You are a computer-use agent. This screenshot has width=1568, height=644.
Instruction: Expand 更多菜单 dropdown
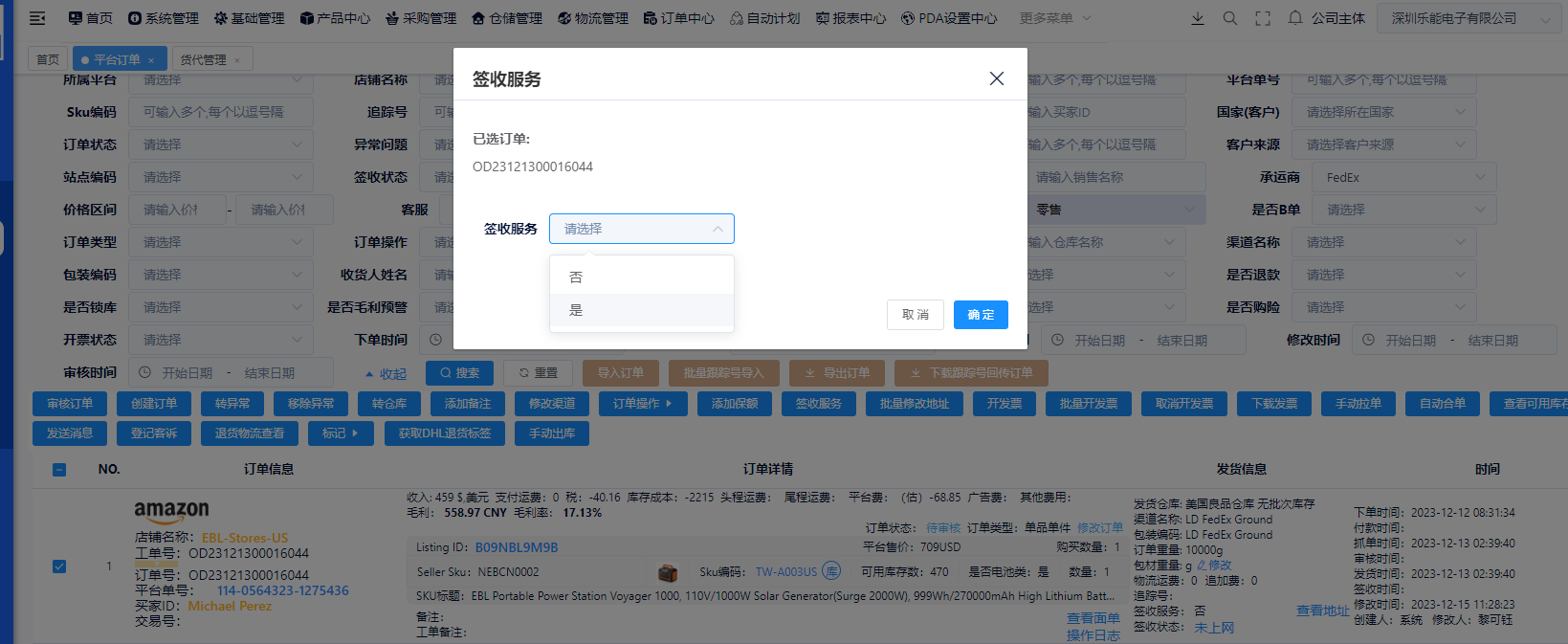pyautogui.click(x=1055, y=18)
